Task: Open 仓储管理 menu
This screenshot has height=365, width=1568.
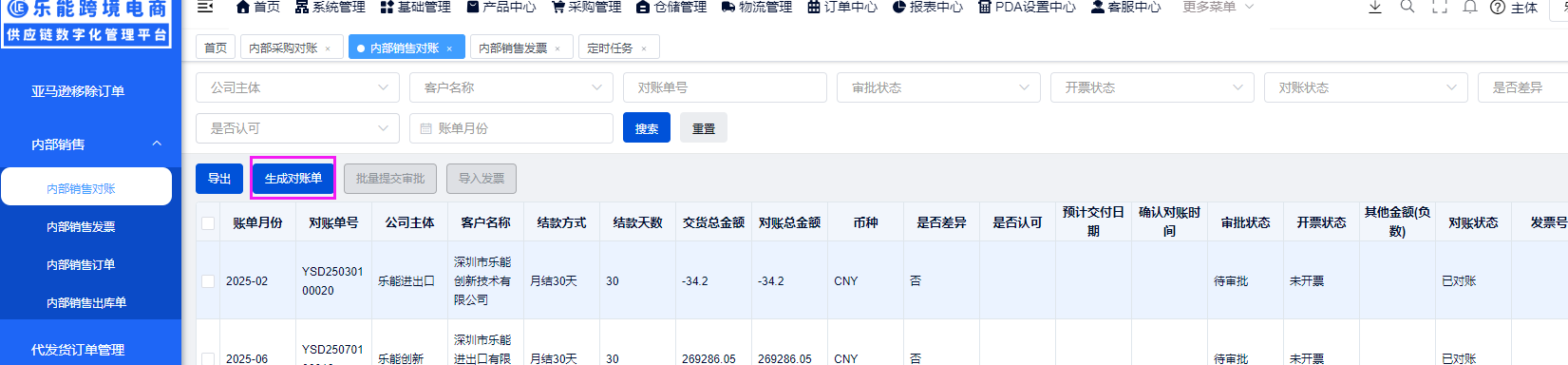Action: click(671, 7)
